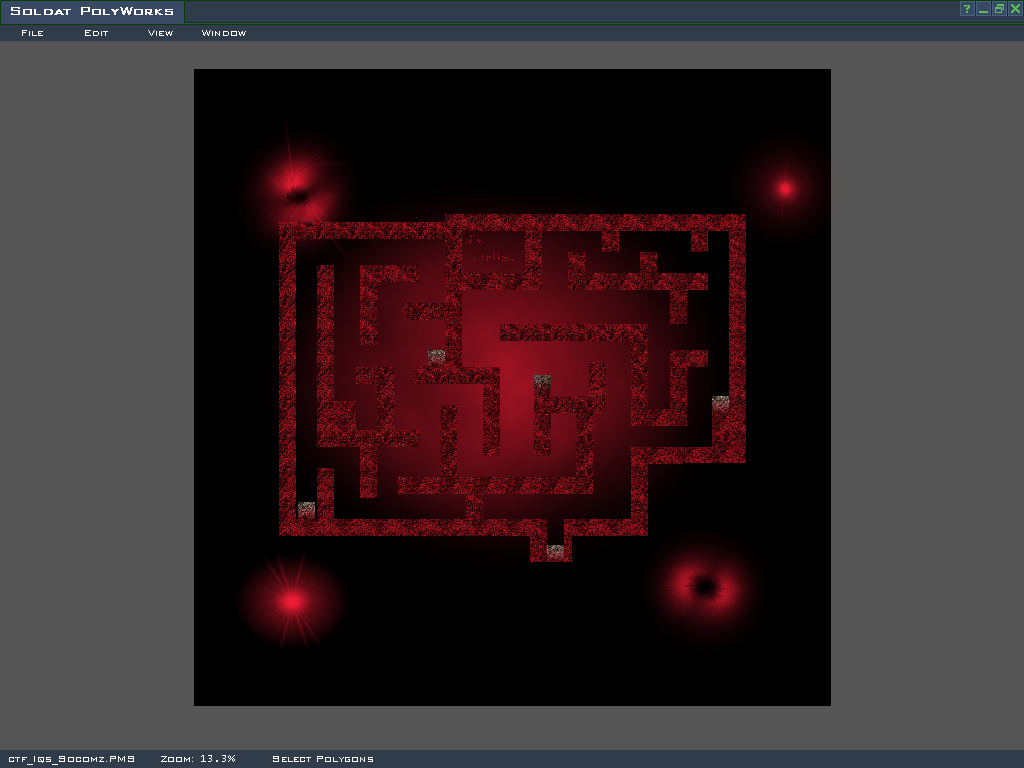Close the Soldat PolyWorks window
The image size is (1024, 768).
coord(1015,9)
